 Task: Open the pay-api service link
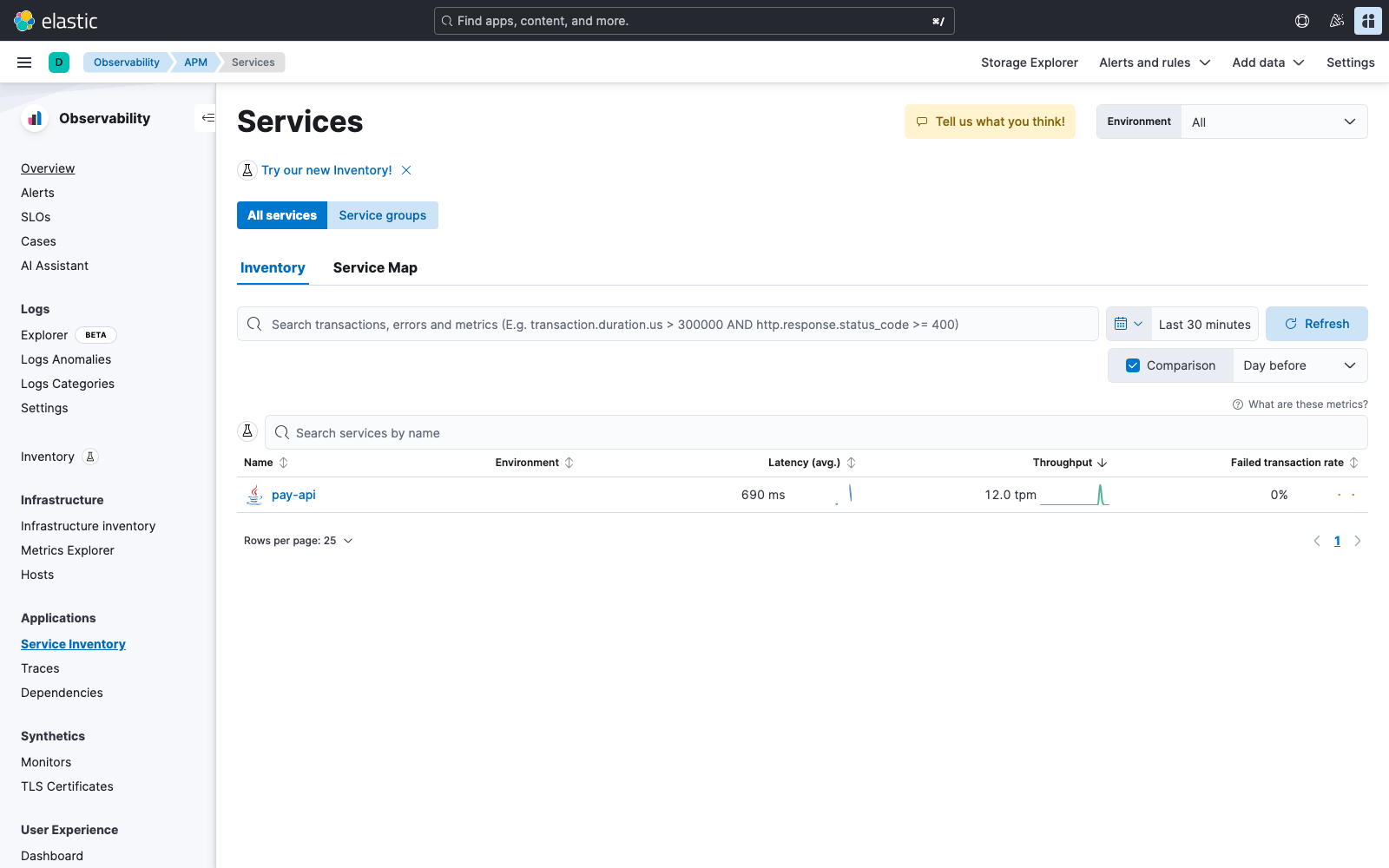tap(293, 495)
